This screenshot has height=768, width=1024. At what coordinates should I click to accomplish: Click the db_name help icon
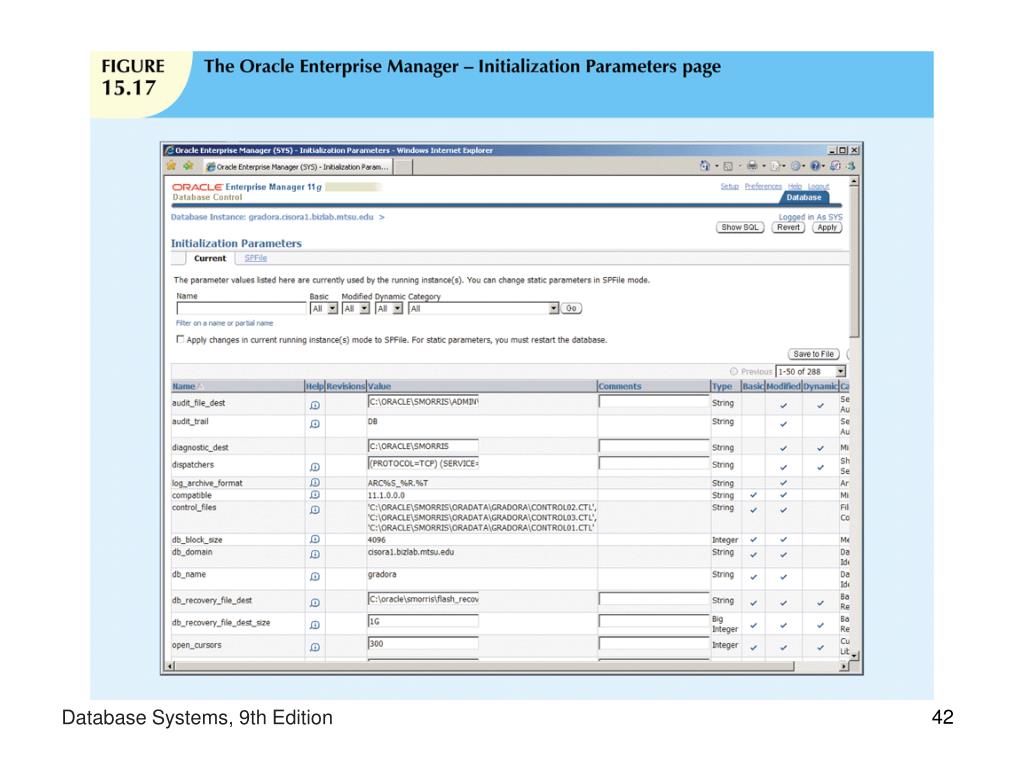click(x=315, y=577)
